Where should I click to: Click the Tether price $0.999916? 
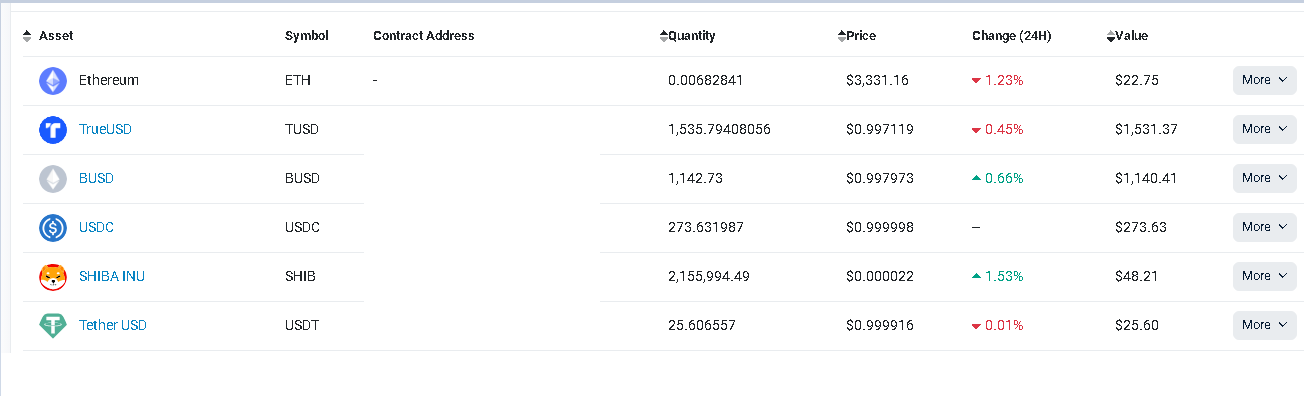click(880, 325)
